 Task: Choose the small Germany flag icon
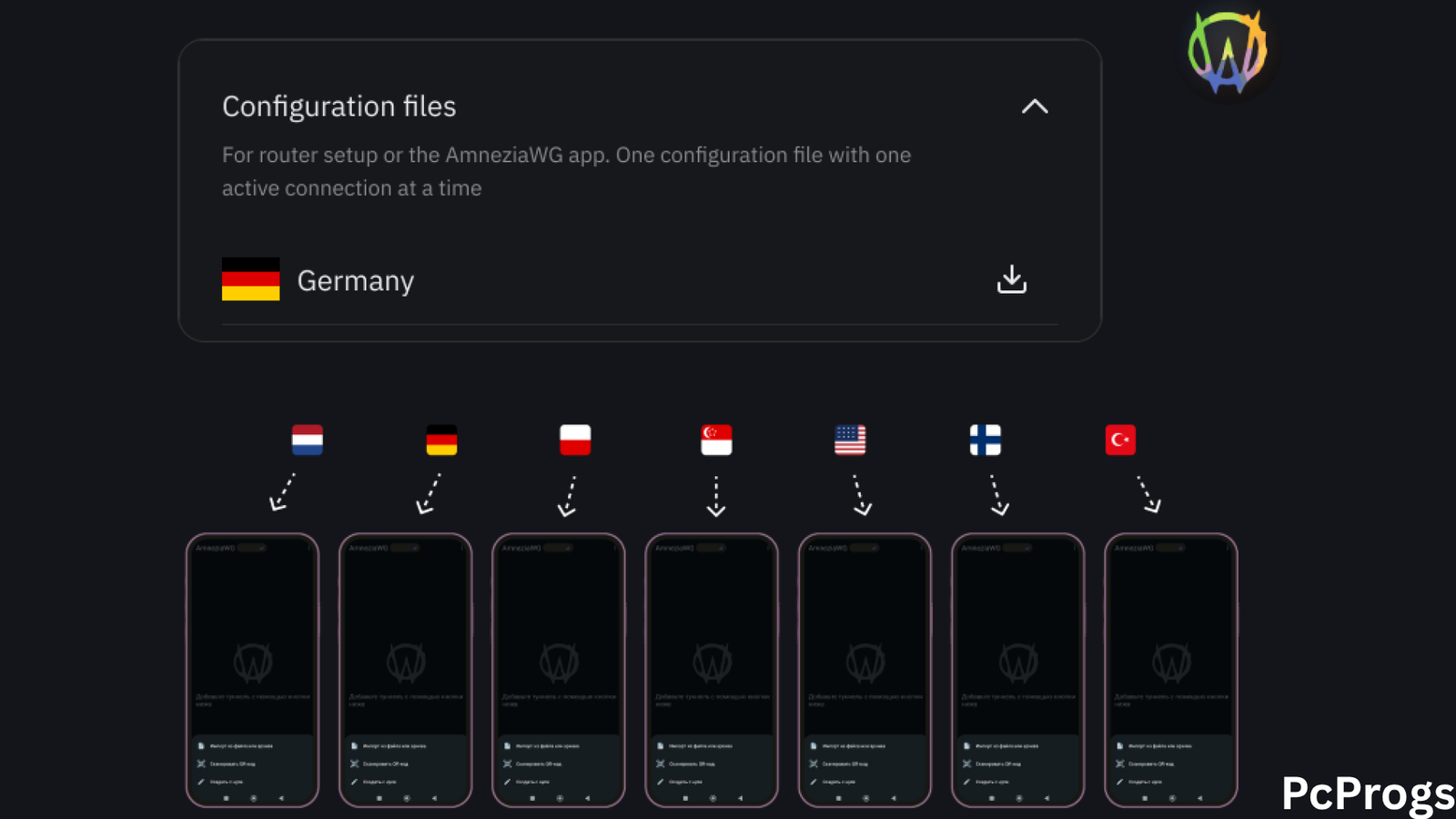[x=441, y=440]
